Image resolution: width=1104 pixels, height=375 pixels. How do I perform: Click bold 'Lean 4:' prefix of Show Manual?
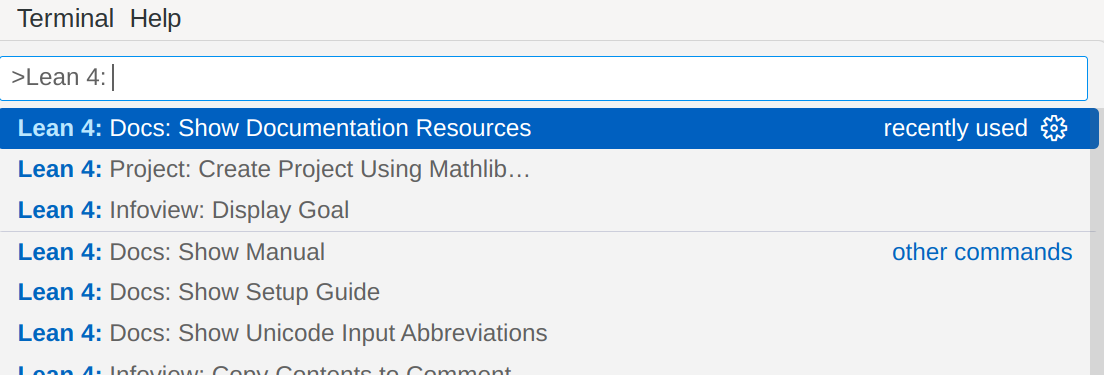(61, 252)
